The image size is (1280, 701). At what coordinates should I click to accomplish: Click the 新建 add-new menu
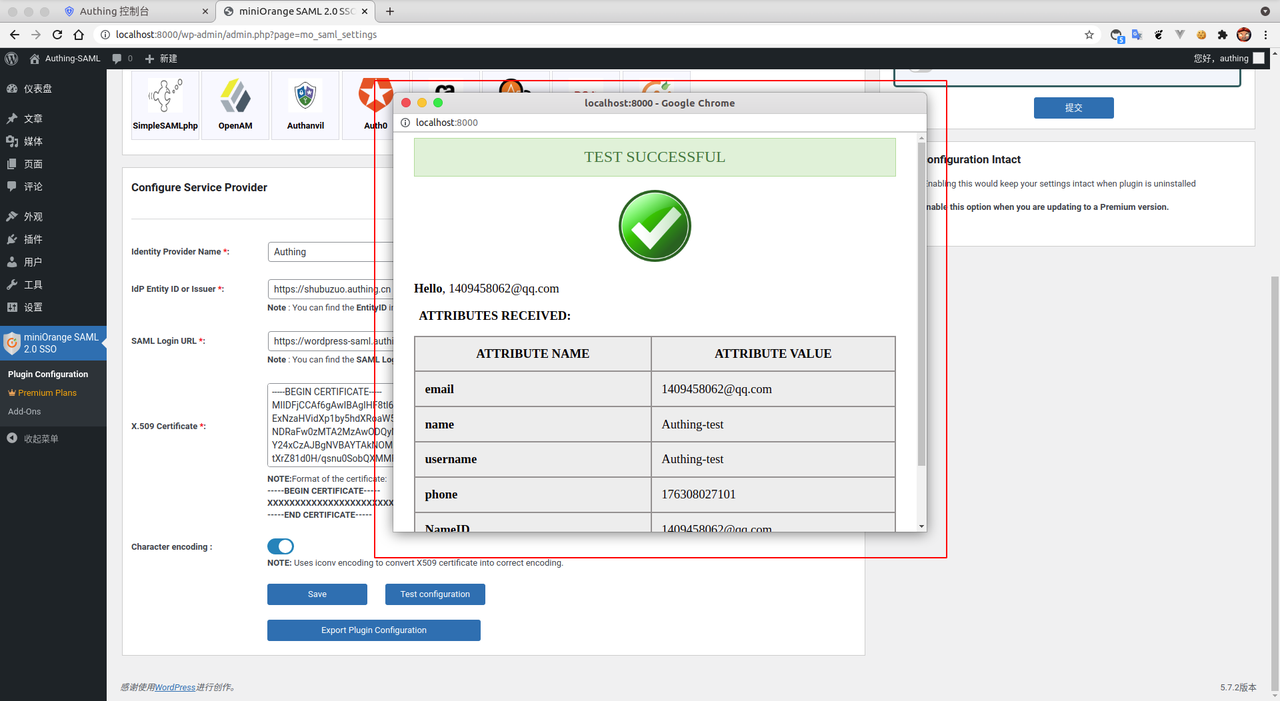[x=162, y=58]
